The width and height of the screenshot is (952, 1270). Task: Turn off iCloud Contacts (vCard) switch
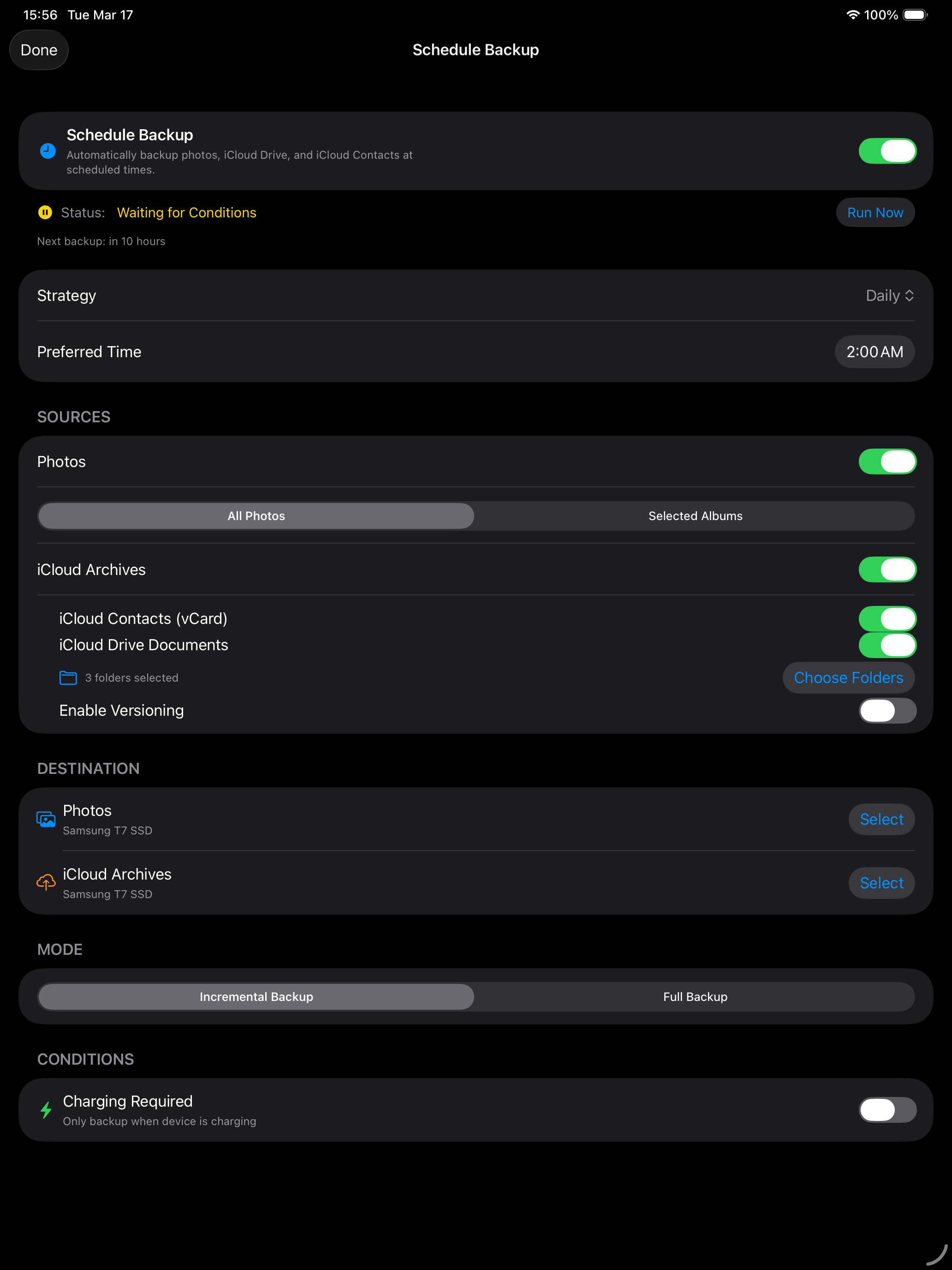tap(887, 619)
